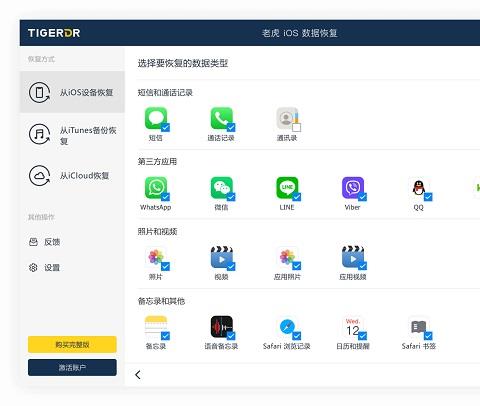Image resolution: width=480 pixels, height=406 pixels.
Task: Click the '老虎 iOS 数据恢复' window title
Action: [299, 33]
